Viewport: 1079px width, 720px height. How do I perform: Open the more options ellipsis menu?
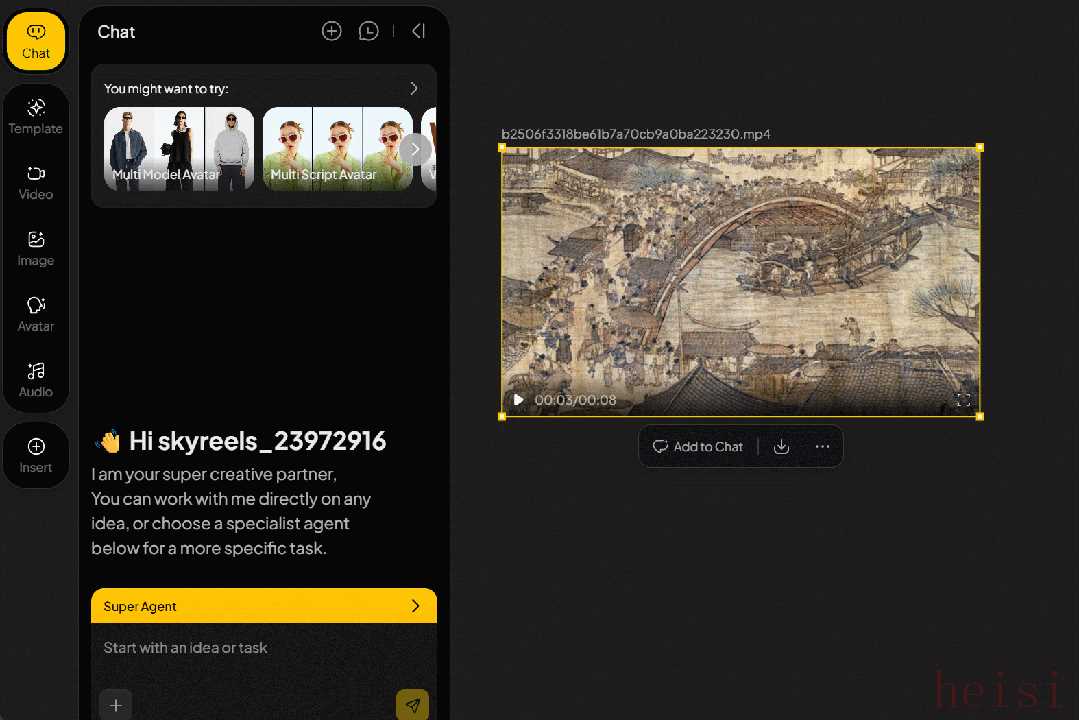[x=822, y=447]
